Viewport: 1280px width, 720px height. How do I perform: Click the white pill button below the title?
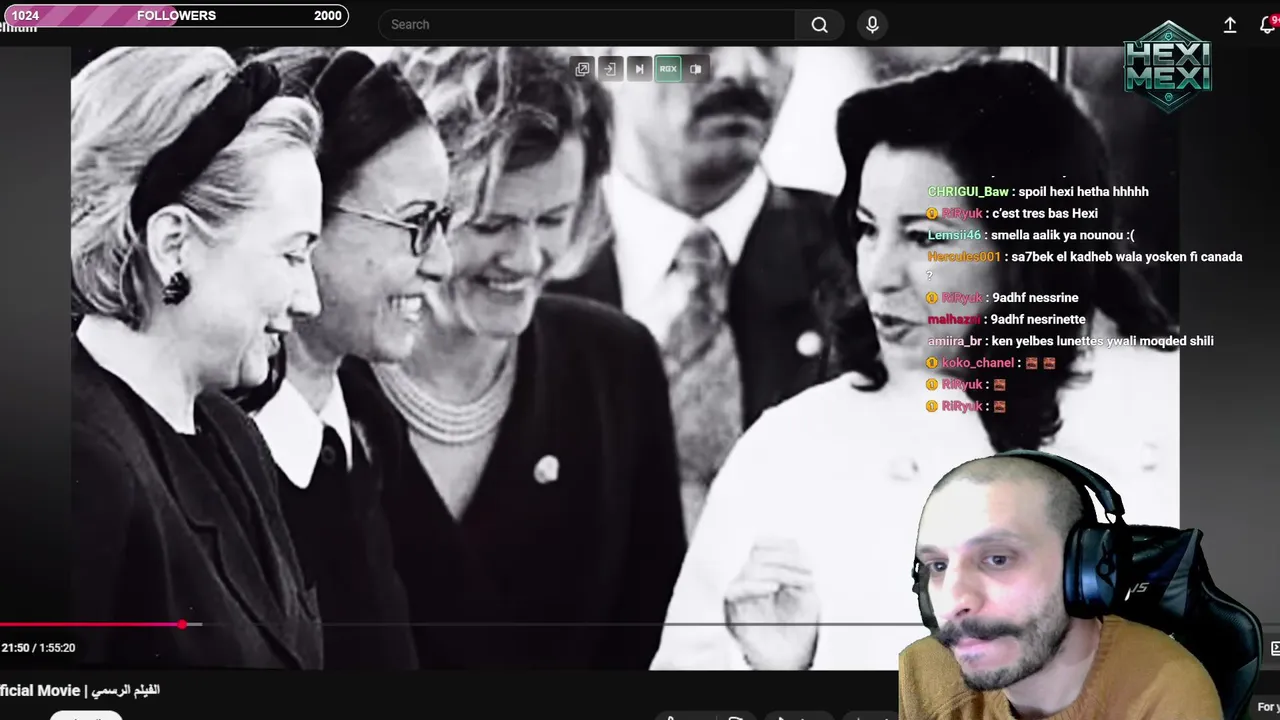(86, 715)
